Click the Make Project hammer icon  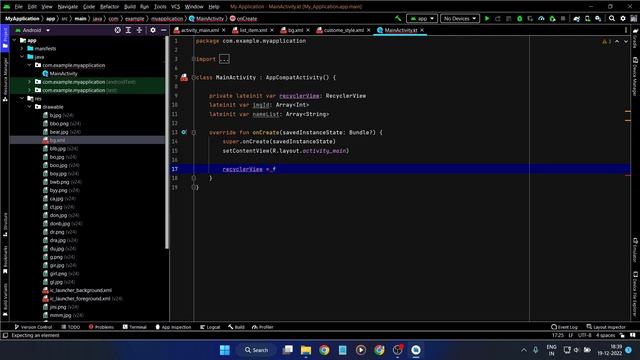(x=398, y=18)
